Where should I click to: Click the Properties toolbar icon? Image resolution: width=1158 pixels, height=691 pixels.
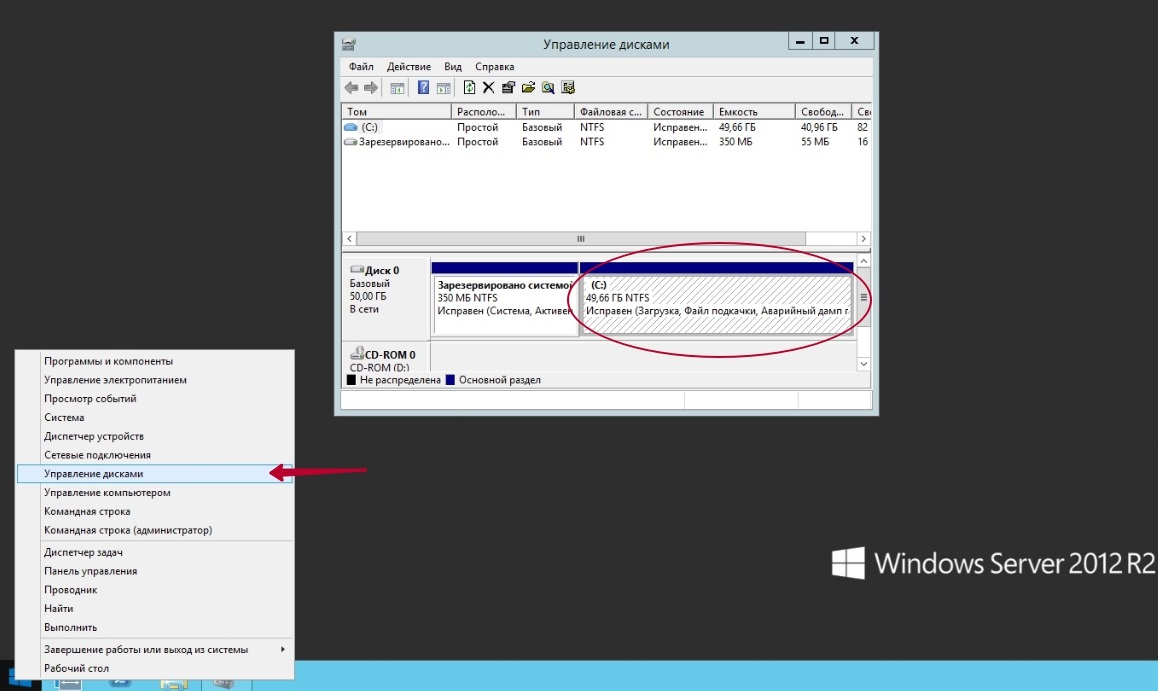508,88
